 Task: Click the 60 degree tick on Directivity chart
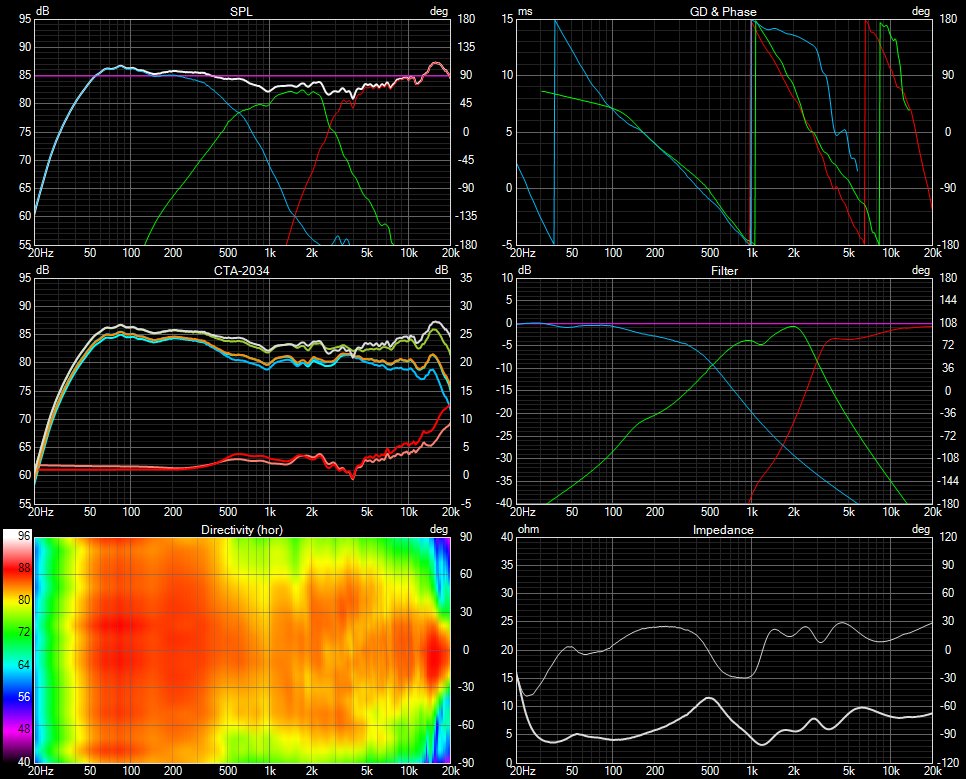[x=466, y=574]
